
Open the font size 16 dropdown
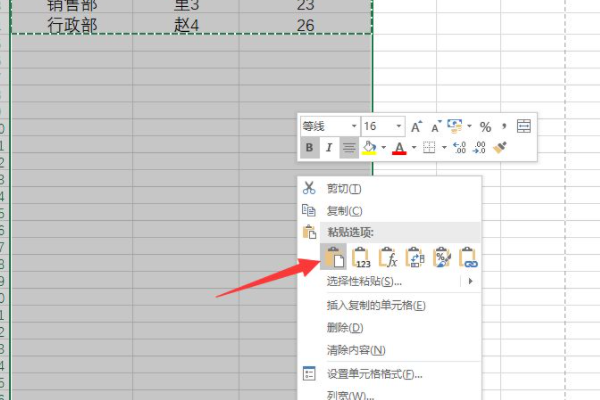(x=399, y=126)
